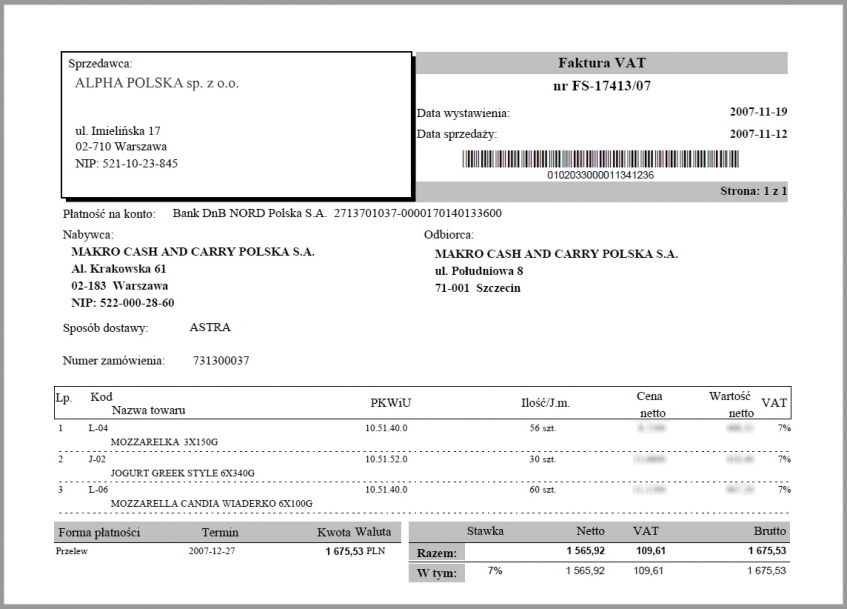Click the Razem: row label
The height and width of the screenshot is (609, 847).
click(x=436, y=553)
